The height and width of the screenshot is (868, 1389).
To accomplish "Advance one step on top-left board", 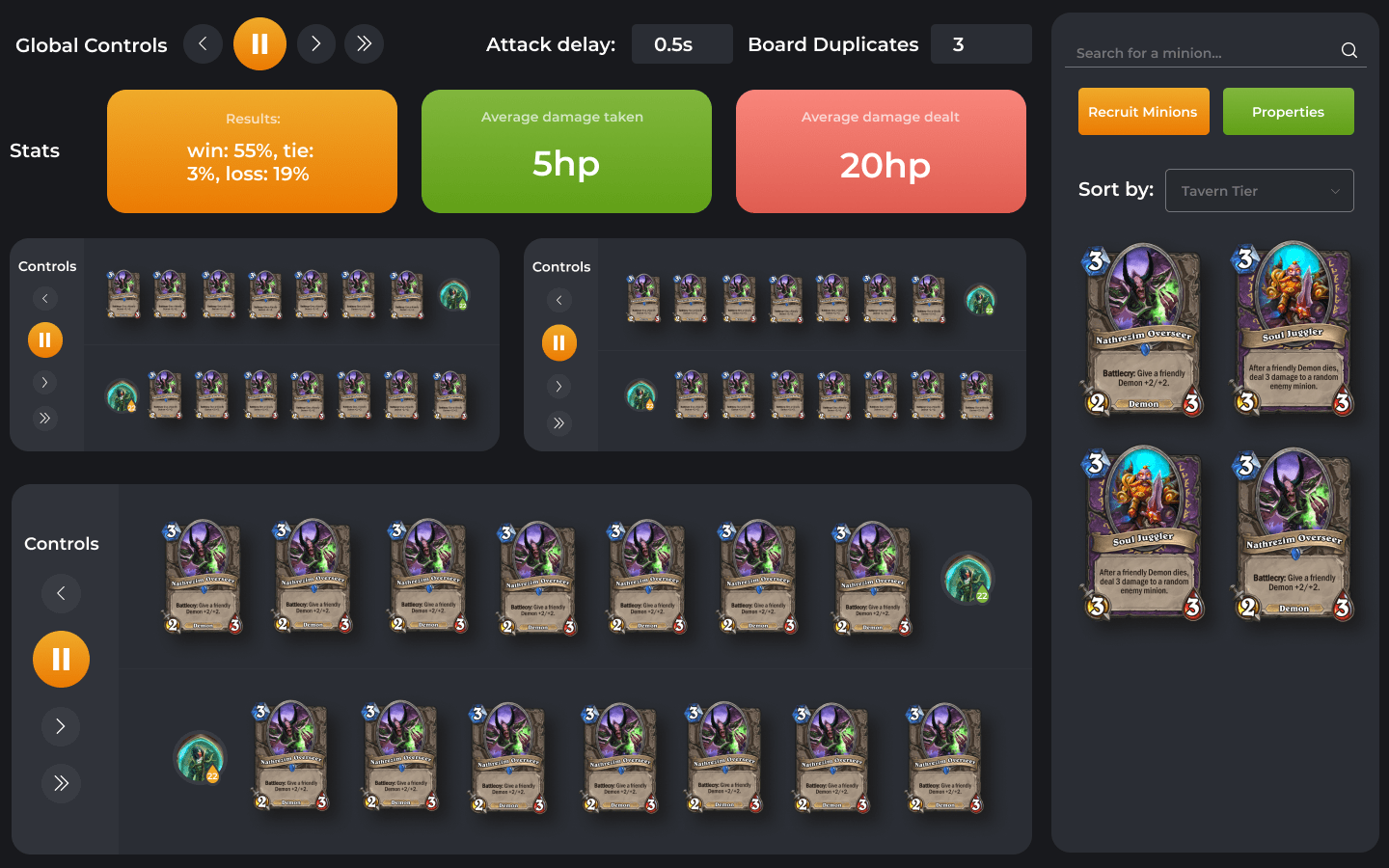I will pos(44,383).
